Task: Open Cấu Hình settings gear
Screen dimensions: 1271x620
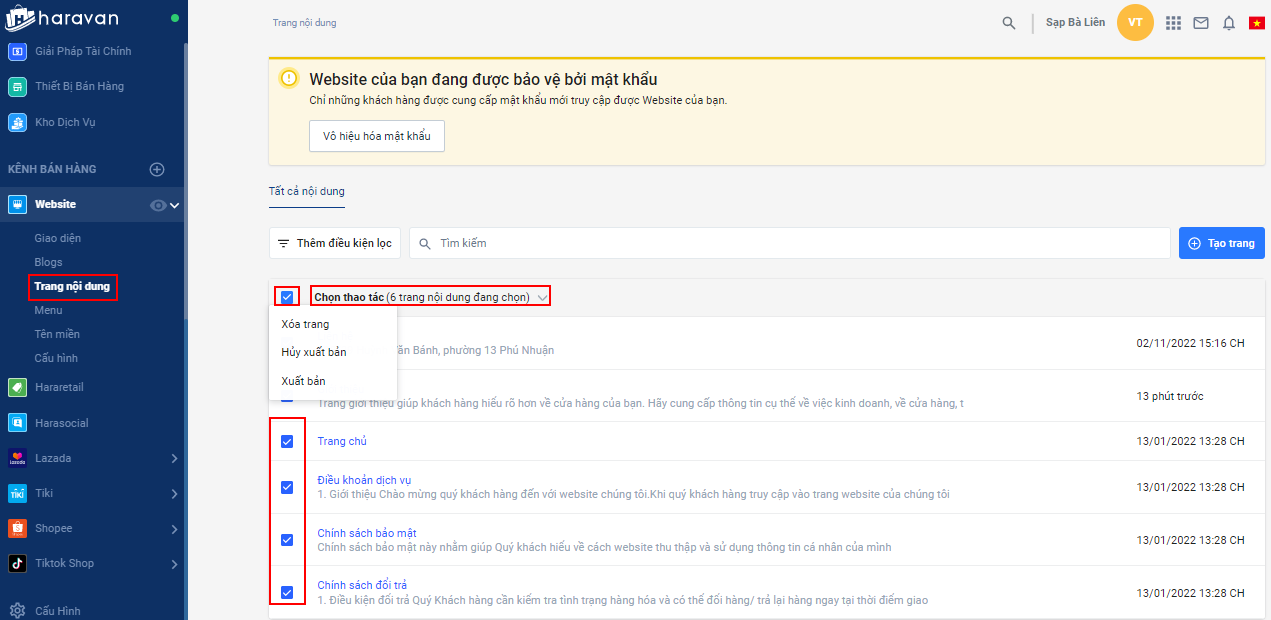Action: click(17, 610)
